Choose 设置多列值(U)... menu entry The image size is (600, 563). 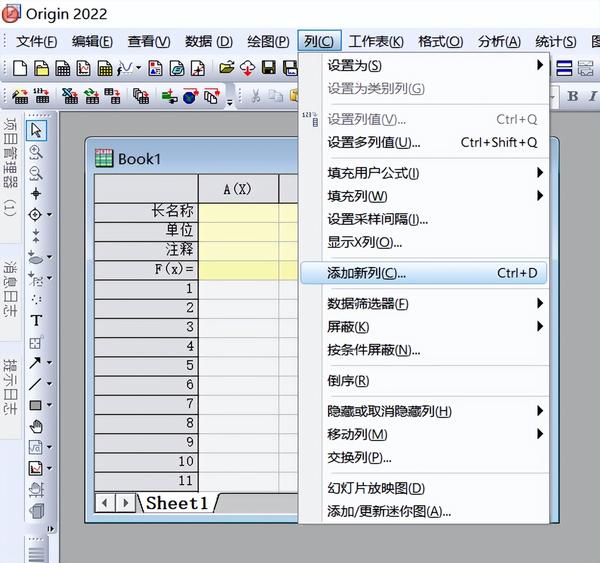tap(424, 142)
